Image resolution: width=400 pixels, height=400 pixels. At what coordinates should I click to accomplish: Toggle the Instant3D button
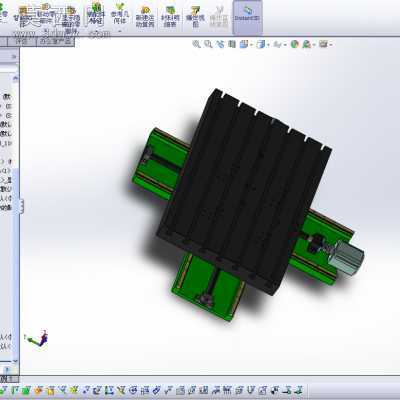pyautogui.click(x=247, y=17)
